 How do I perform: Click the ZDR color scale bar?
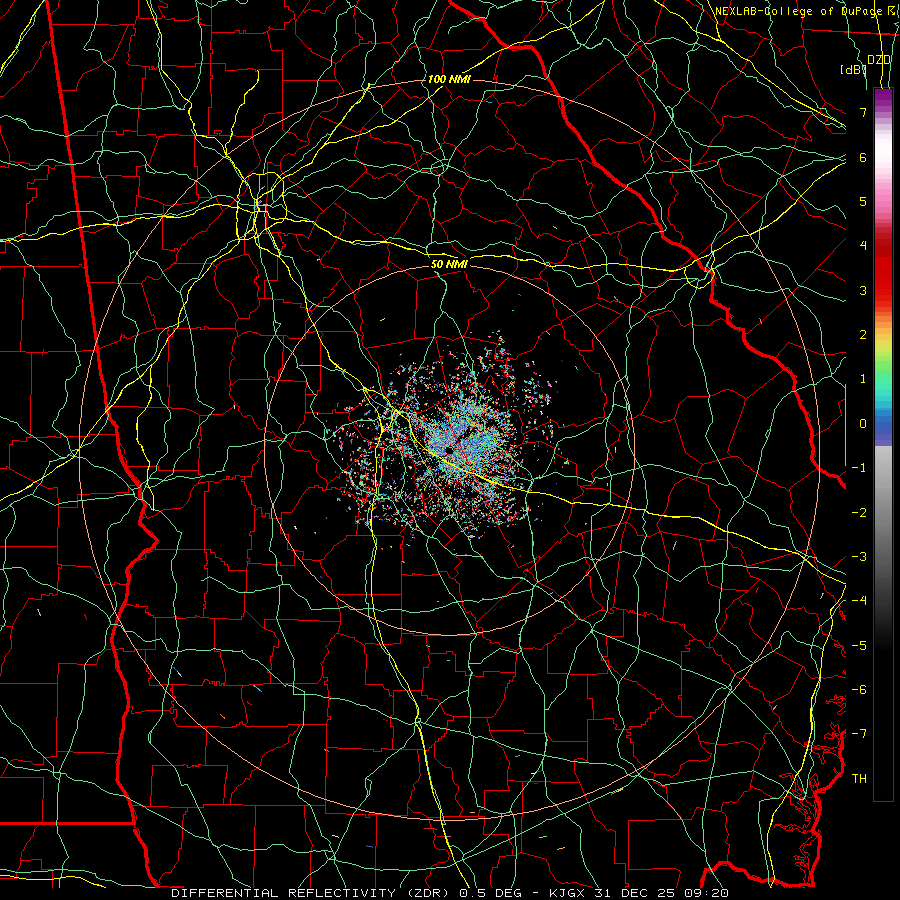coord(883,444)
